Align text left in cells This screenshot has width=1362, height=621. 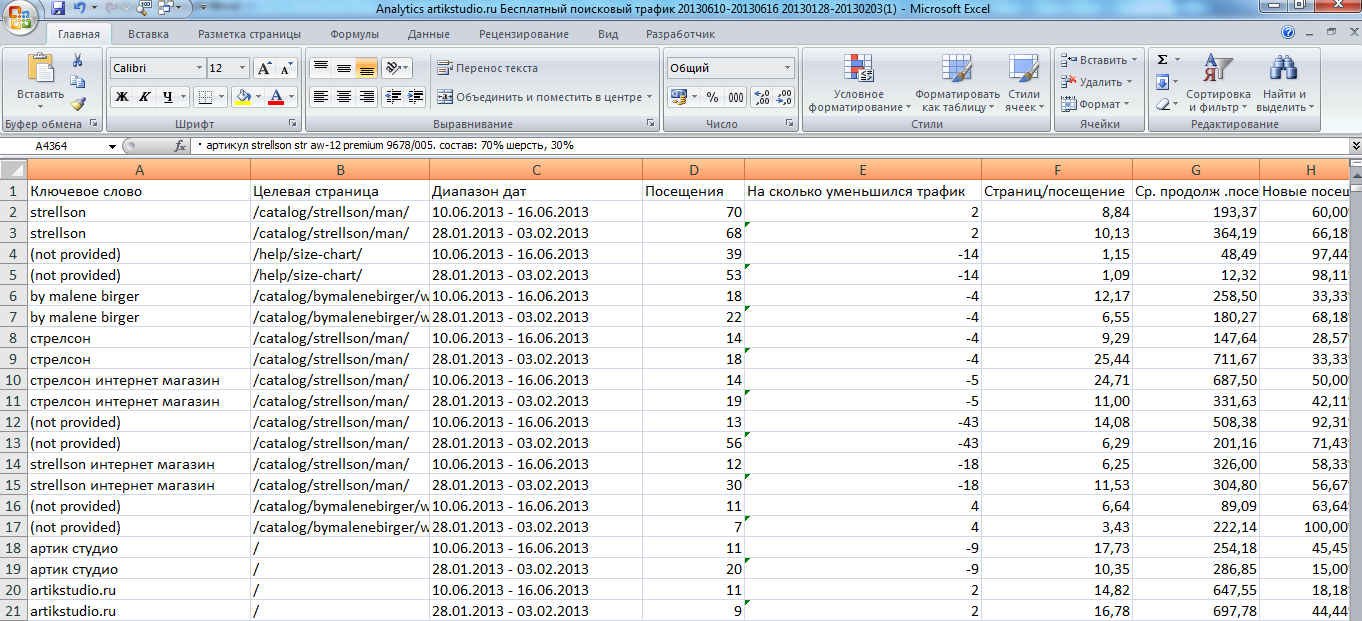pyautogui.click(x=320, y=97)
